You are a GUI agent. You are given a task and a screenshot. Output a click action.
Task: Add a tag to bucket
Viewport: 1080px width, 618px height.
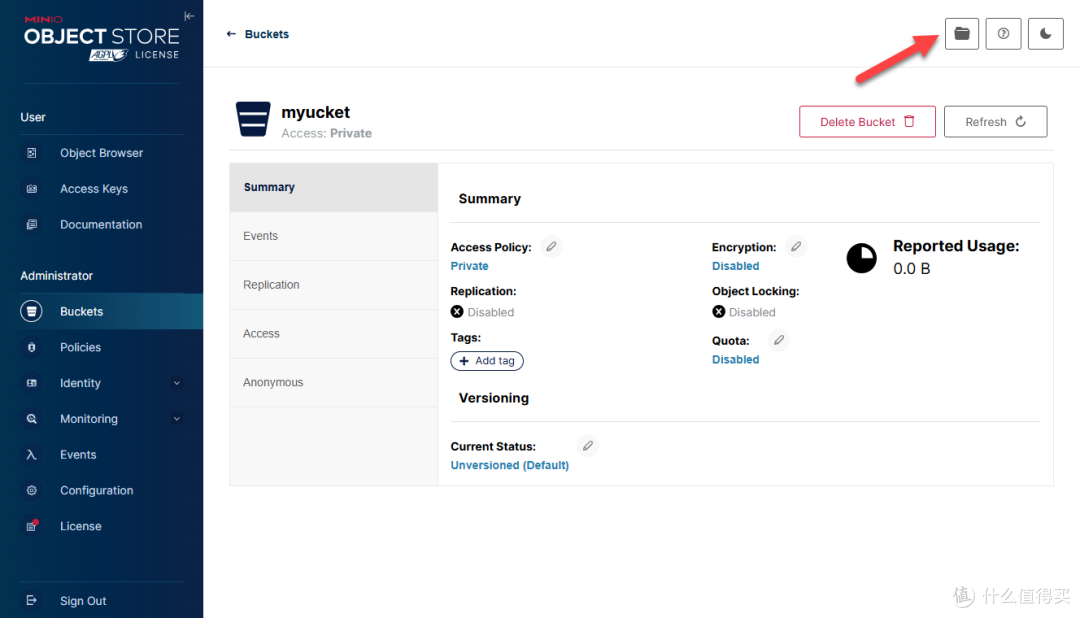[487, 361]
